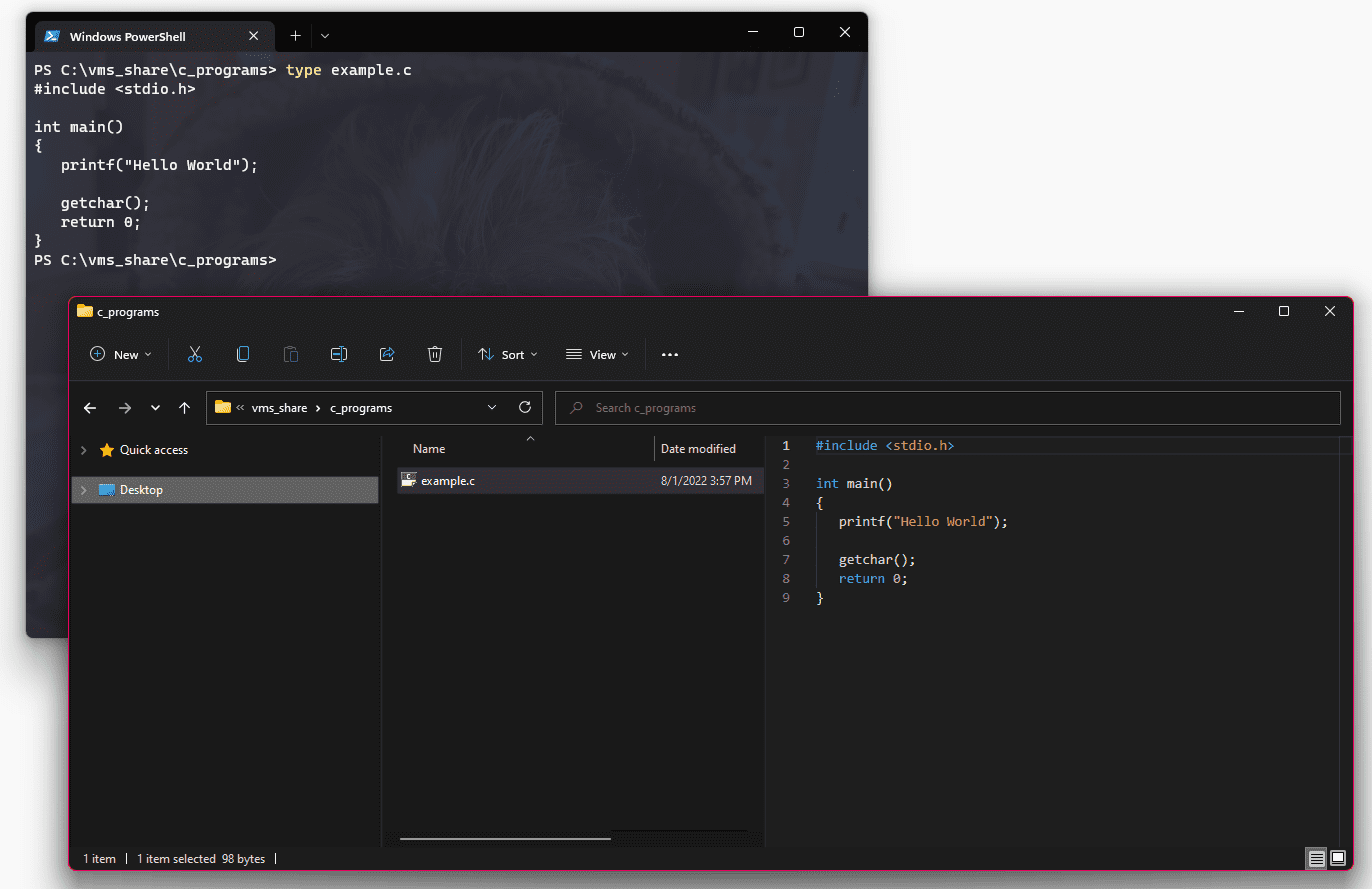Navigate back in File Explorer
Image resolution: width=1372 pixels, height=889 pixels.
(90, 408)
